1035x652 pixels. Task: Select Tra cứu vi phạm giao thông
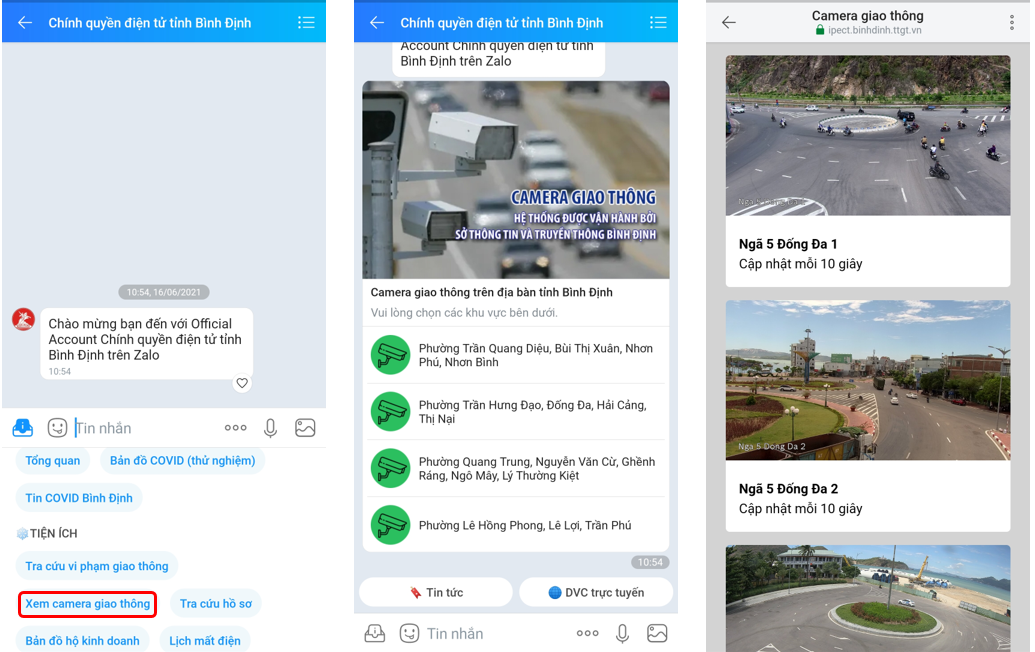tap(97, 566)
